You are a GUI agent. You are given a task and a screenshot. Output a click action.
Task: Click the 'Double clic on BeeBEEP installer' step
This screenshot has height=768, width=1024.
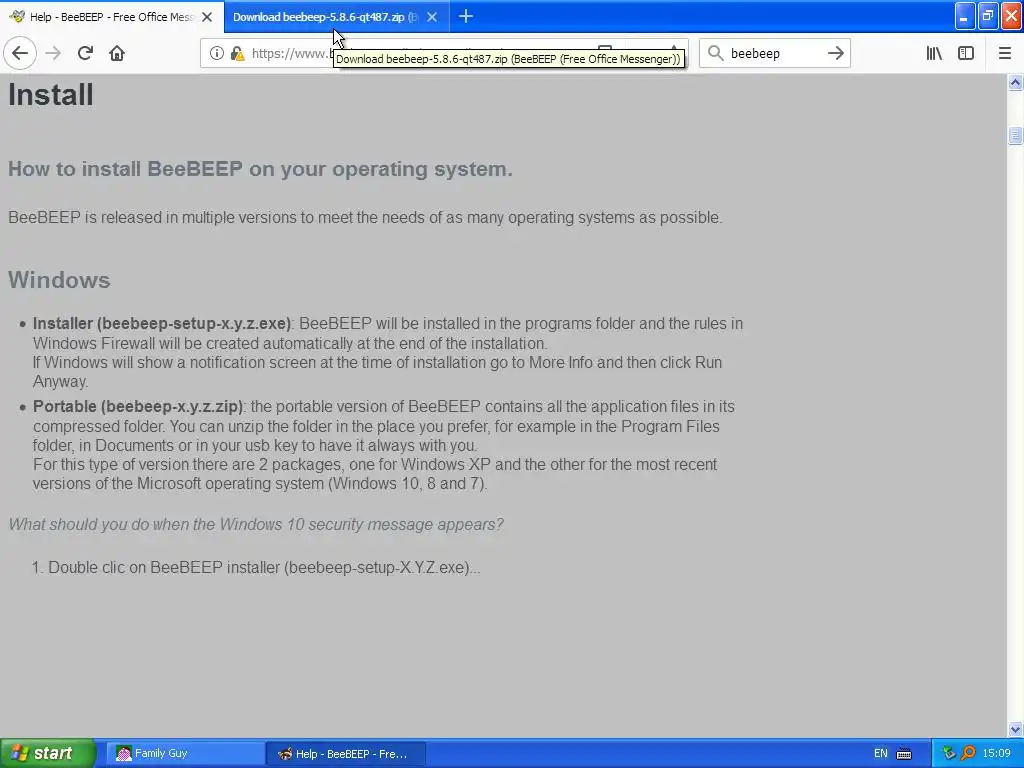click(264, 568)
